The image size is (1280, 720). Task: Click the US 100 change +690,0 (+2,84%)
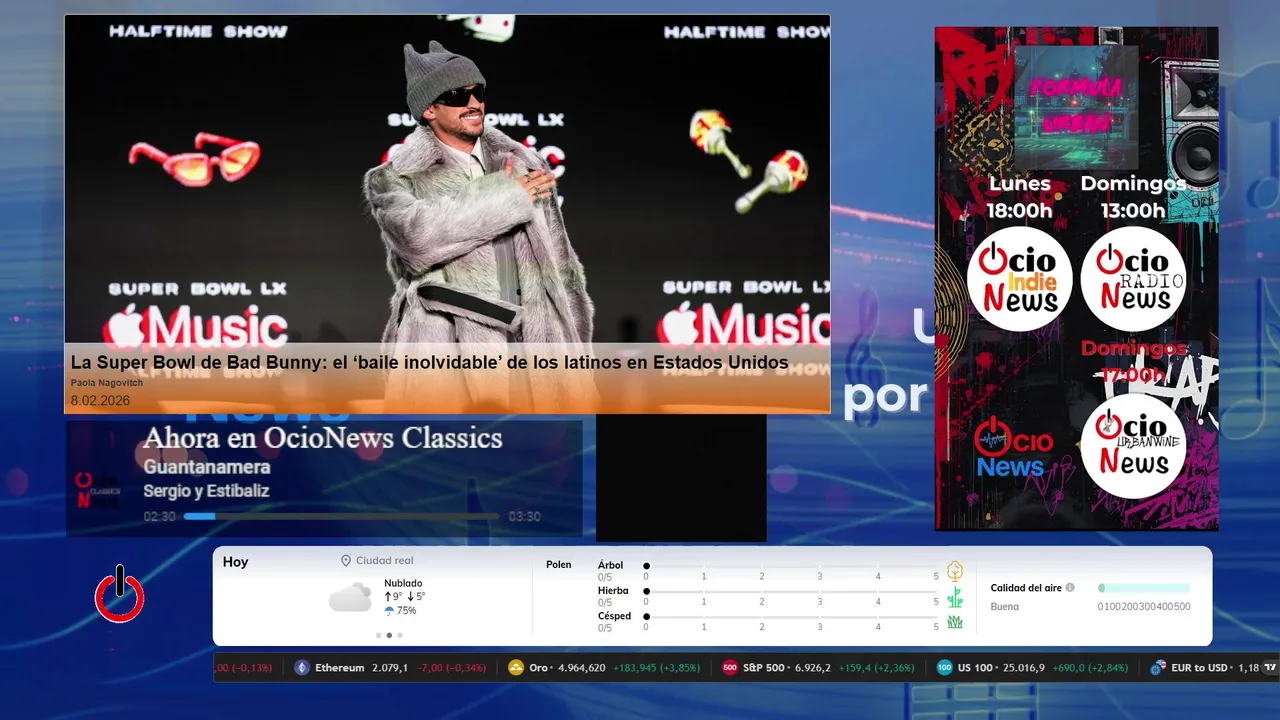pyautogui.click(x=1090, y=668)
